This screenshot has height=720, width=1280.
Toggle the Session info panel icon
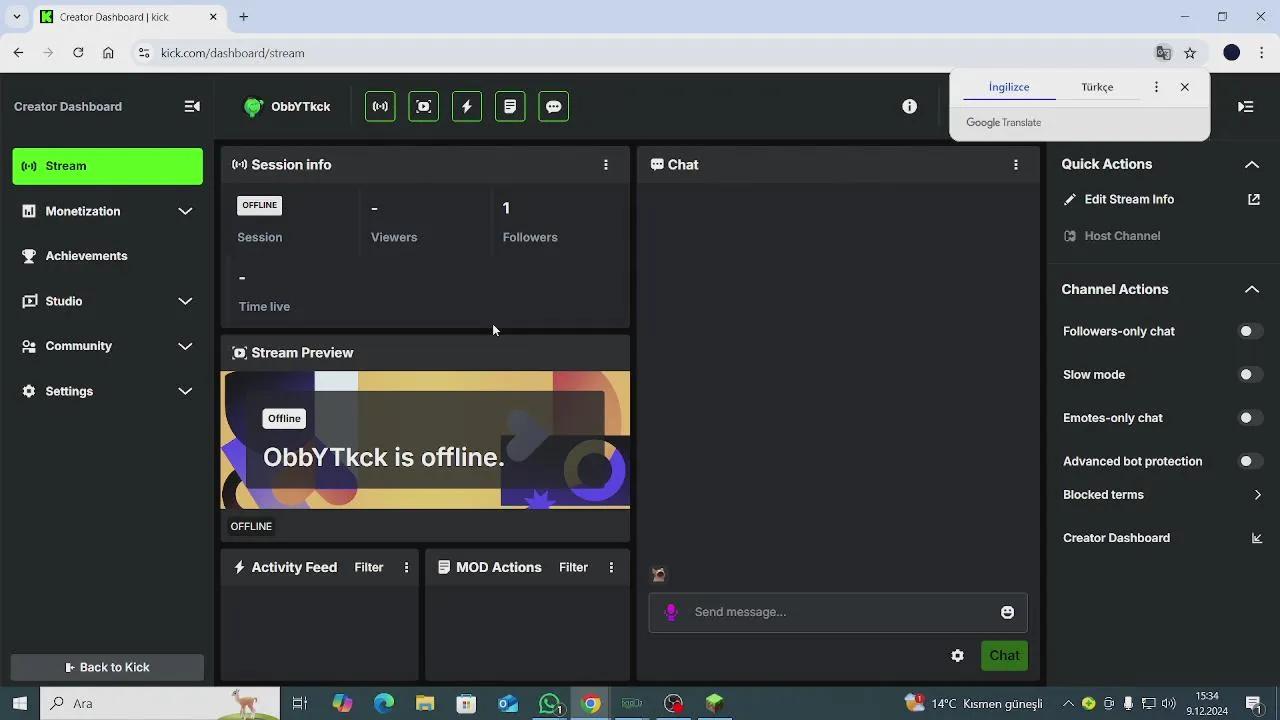tap(380, 107)
